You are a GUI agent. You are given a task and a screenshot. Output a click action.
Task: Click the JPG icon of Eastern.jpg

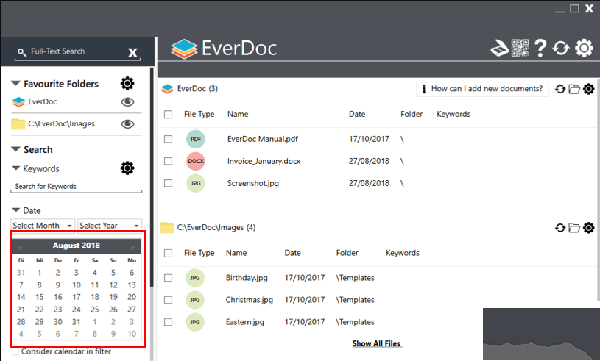click(195, 322)
